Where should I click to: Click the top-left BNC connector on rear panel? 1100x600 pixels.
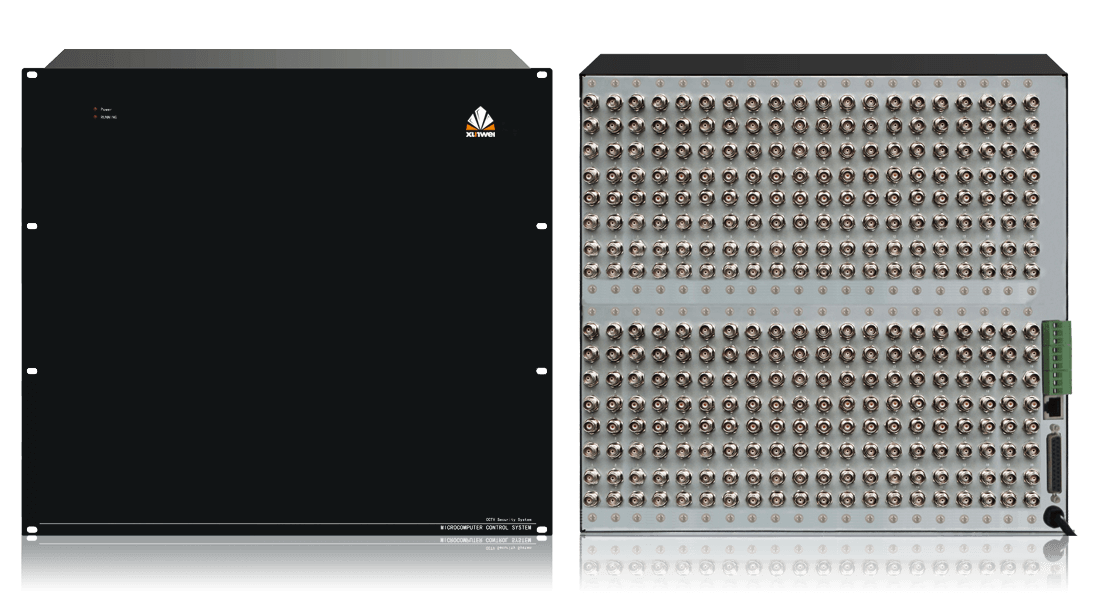pos(589,103)
